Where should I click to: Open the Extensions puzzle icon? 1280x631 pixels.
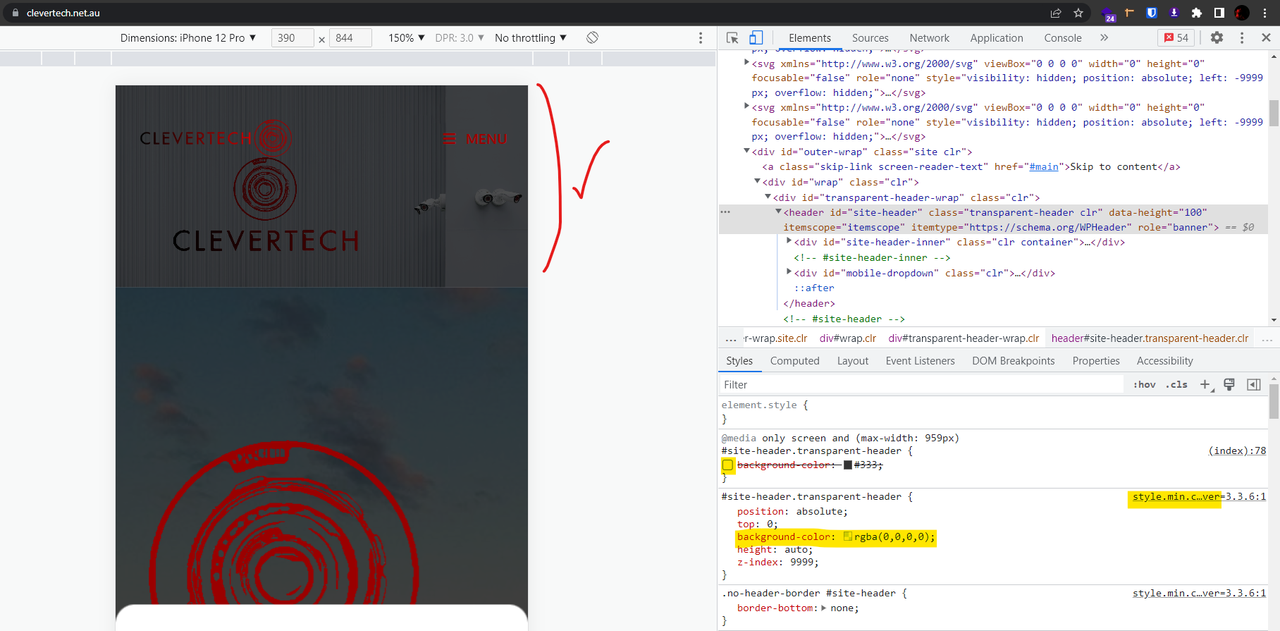pos(1197,13)
